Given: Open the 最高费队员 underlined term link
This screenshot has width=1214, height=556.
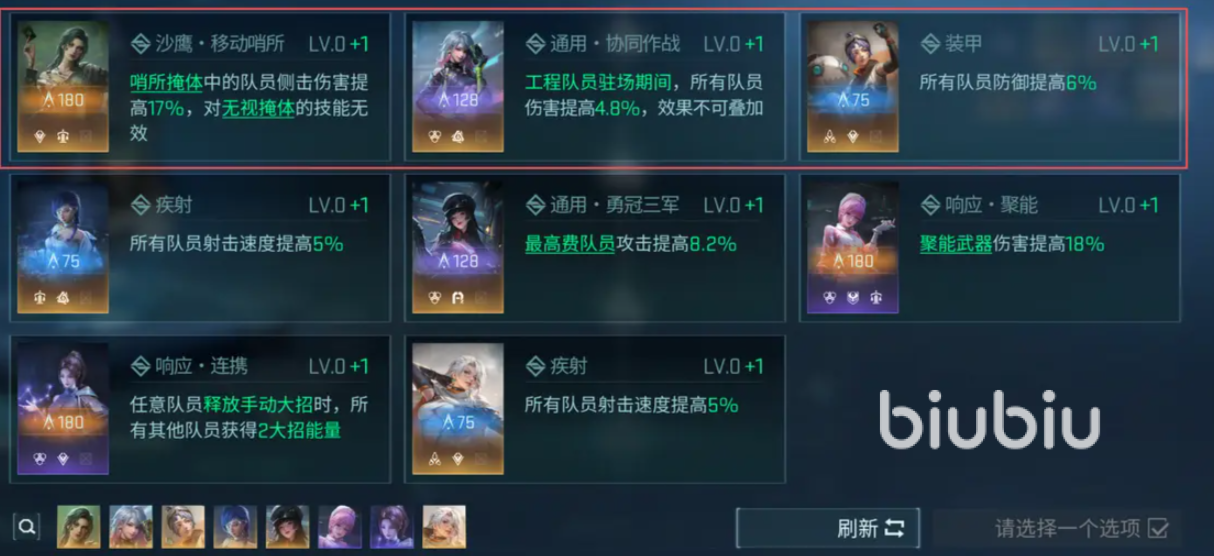Looking at the screenshot, I should (x=570, y=243).
